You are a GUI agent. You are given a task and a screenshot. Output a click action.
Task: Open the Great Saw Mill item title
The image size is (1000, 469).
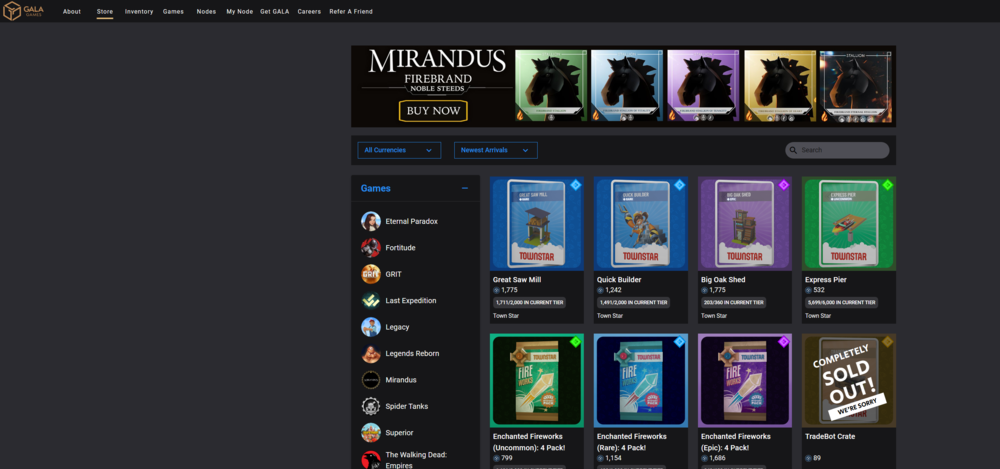click(517, 279)
